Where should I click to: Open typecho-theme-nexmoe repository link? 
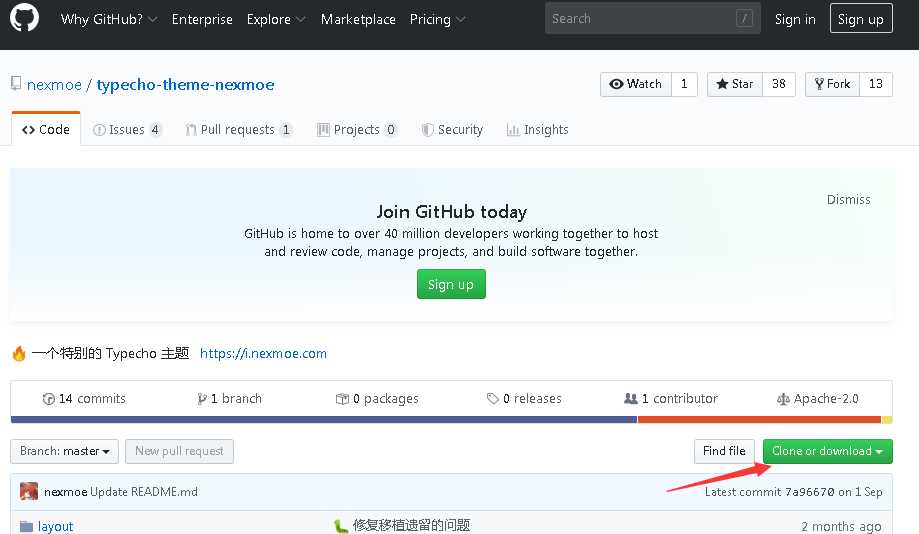pyautogui.click(x=185, y=84)
